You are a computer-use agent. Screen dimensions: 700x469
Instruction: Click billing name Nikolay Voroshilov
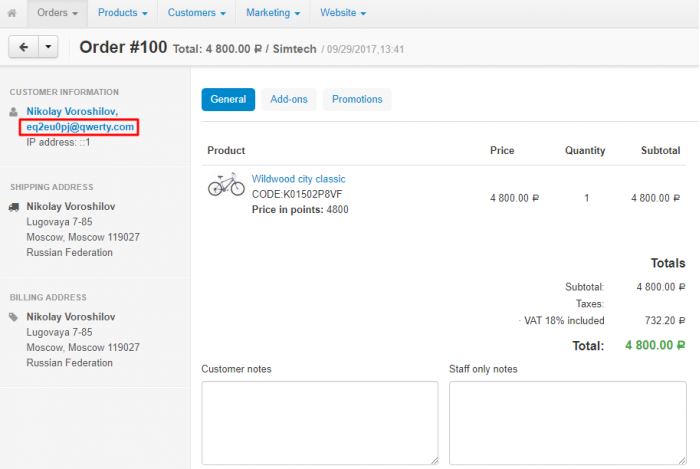pyautogui.click(x=71, y=317)
